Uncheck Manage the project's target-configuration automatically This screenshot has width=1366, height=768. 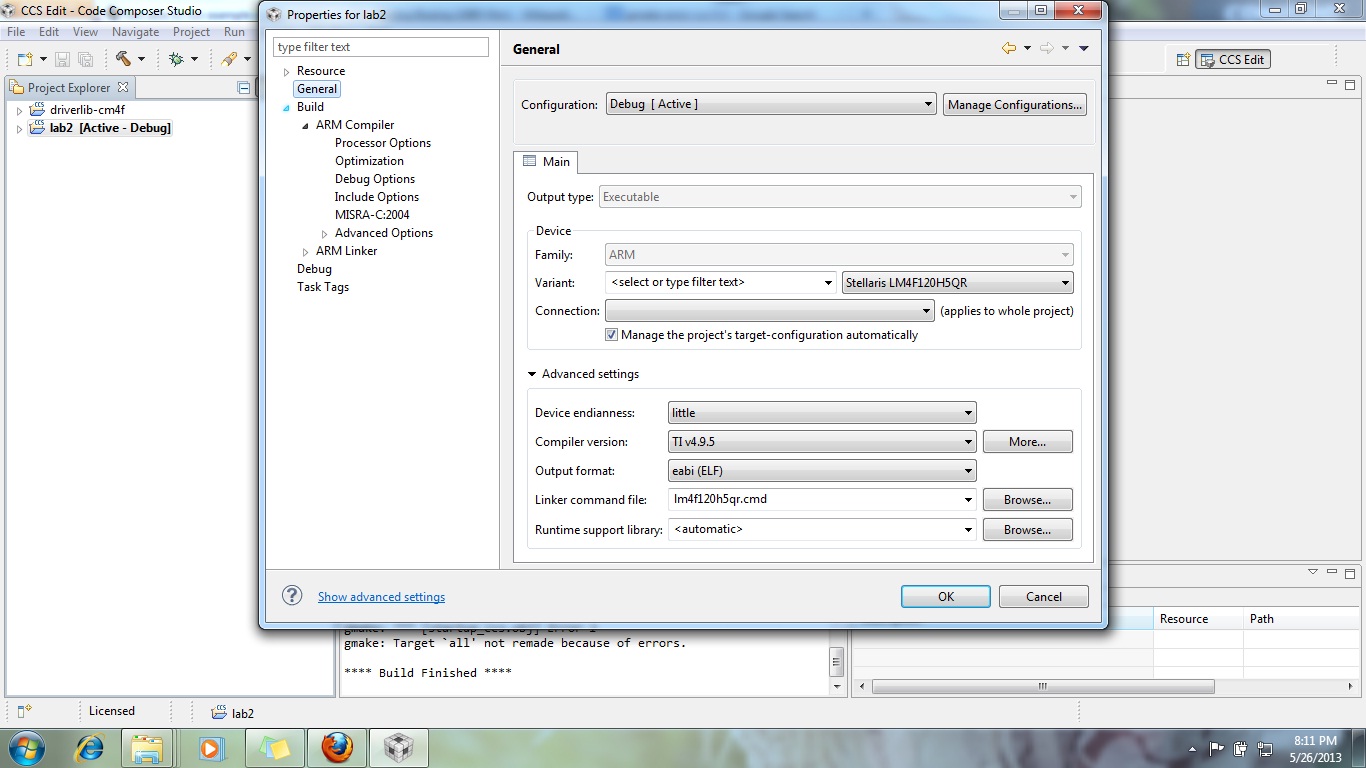(612, 335)
